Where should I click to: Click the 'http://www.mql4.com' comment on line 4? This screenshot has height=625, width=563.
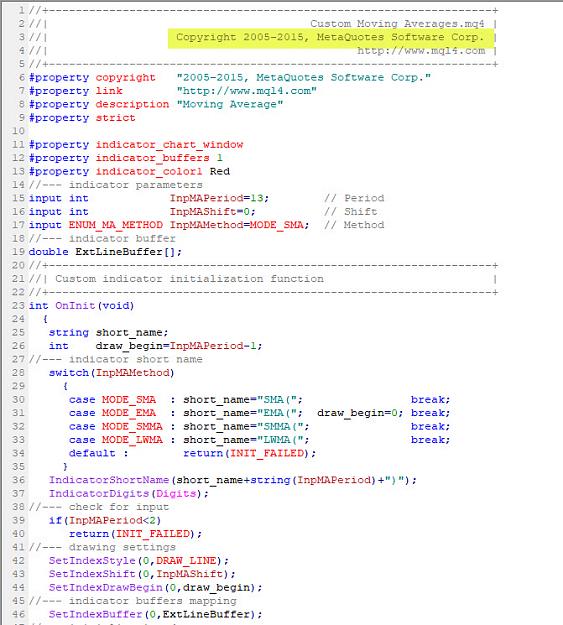point(421,51)
